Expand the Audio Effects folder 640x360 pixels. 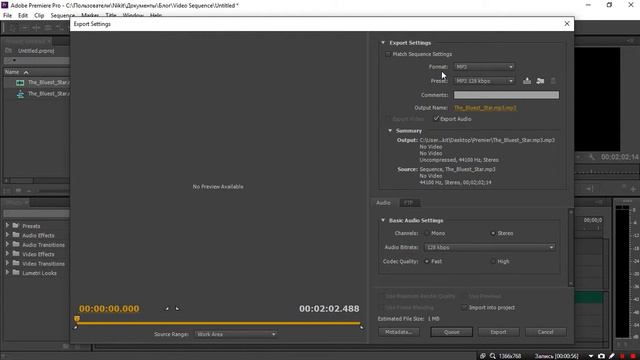(x=7, y=235)
